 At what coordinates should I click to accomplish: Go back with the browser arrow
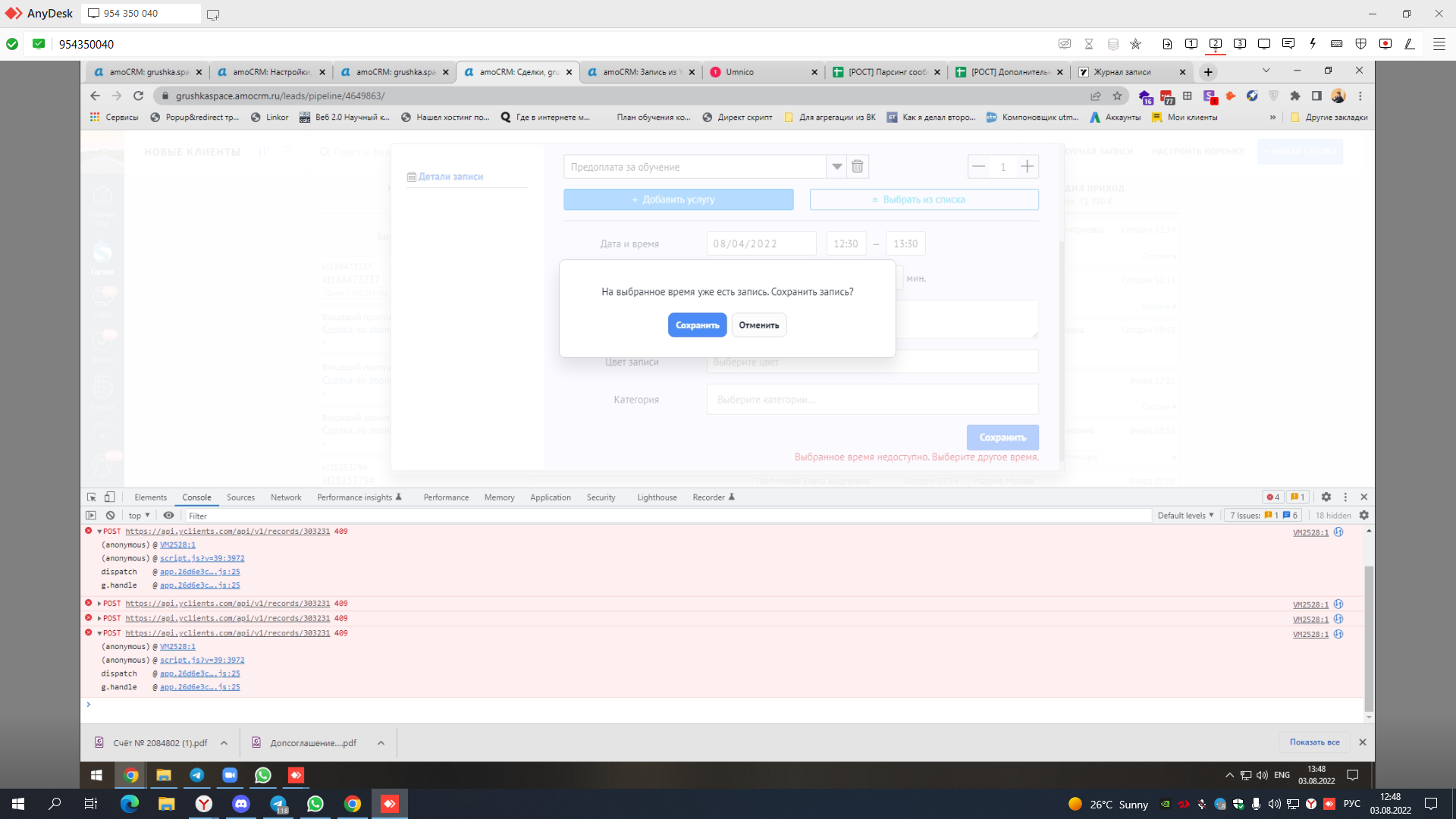[95, 96]
